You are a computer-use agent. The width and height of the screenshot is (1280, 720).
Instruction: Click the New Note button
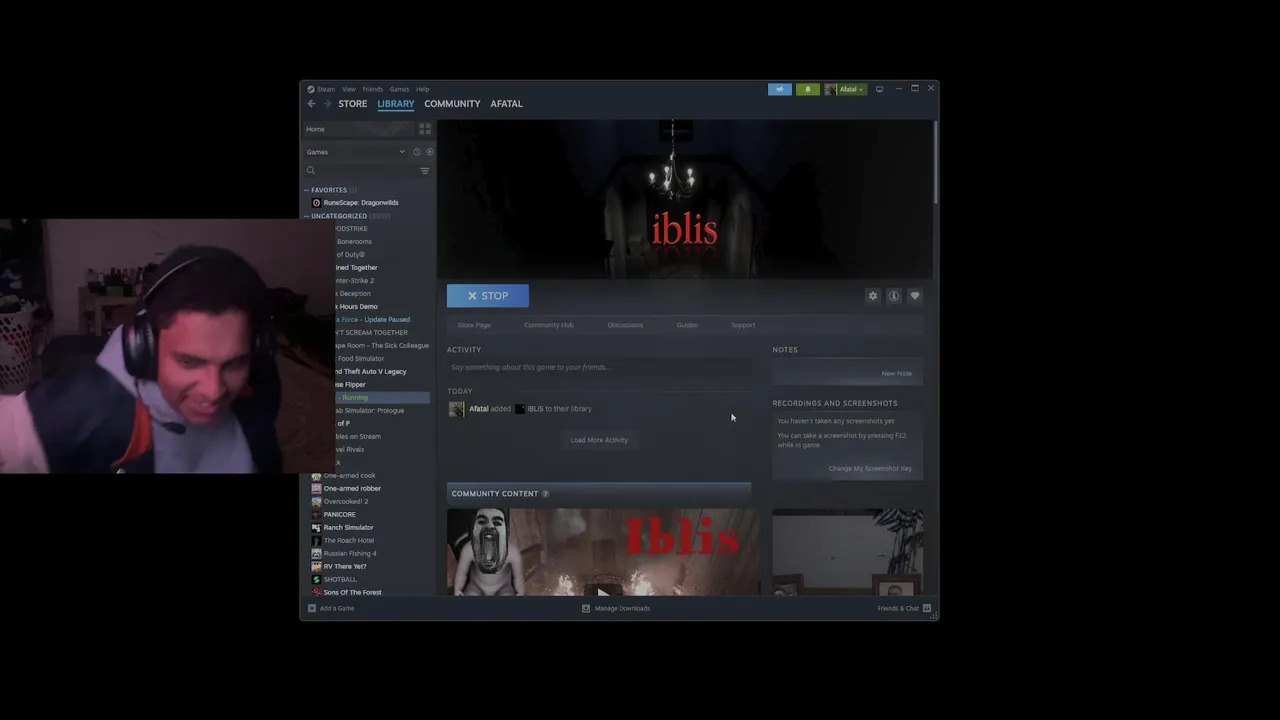coord(897,374)
